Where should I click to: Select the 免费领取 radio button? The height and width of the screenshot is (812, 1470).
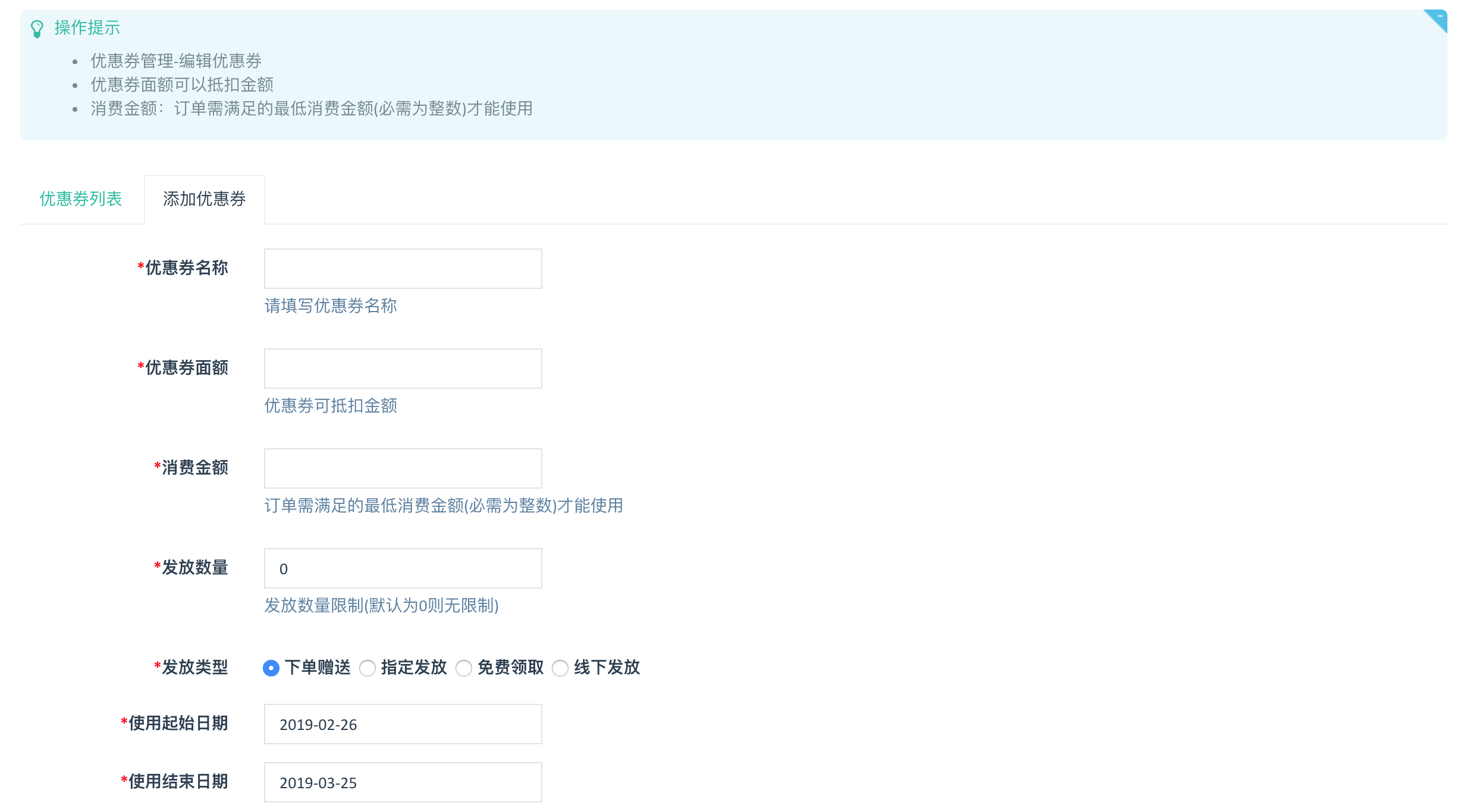click(x=464, y=668)
